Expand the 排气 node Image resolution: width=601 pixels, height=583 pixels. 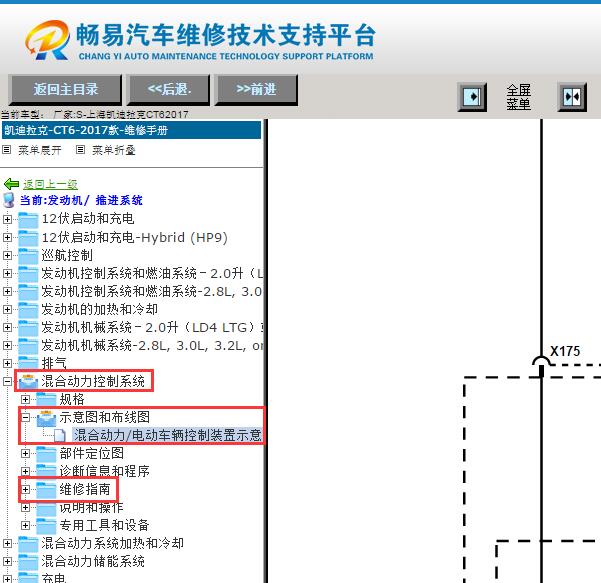pos(7,363)
